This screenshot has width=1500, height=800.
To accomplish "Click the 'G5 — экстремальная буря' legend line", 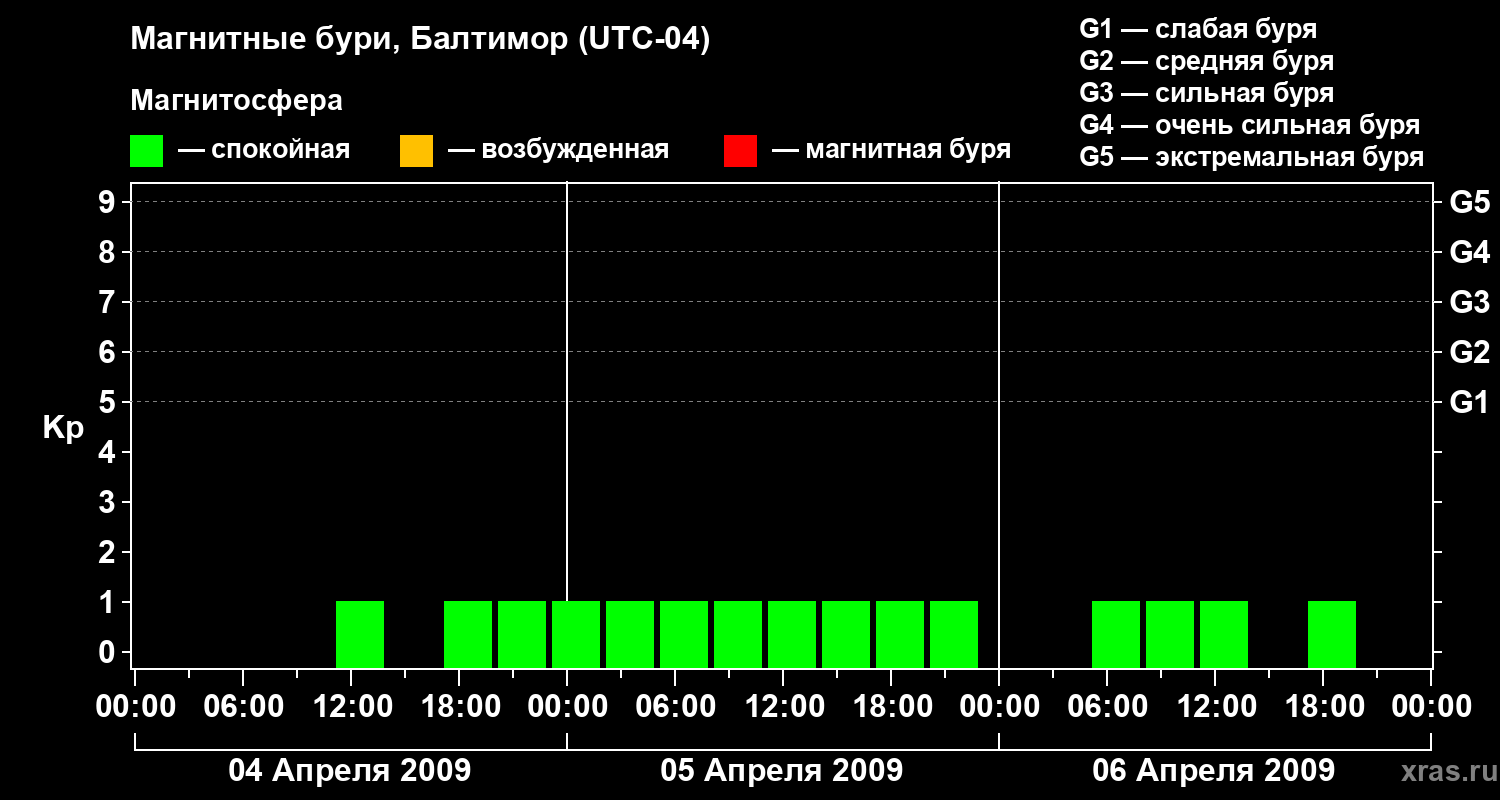I will click(1252, 157).
